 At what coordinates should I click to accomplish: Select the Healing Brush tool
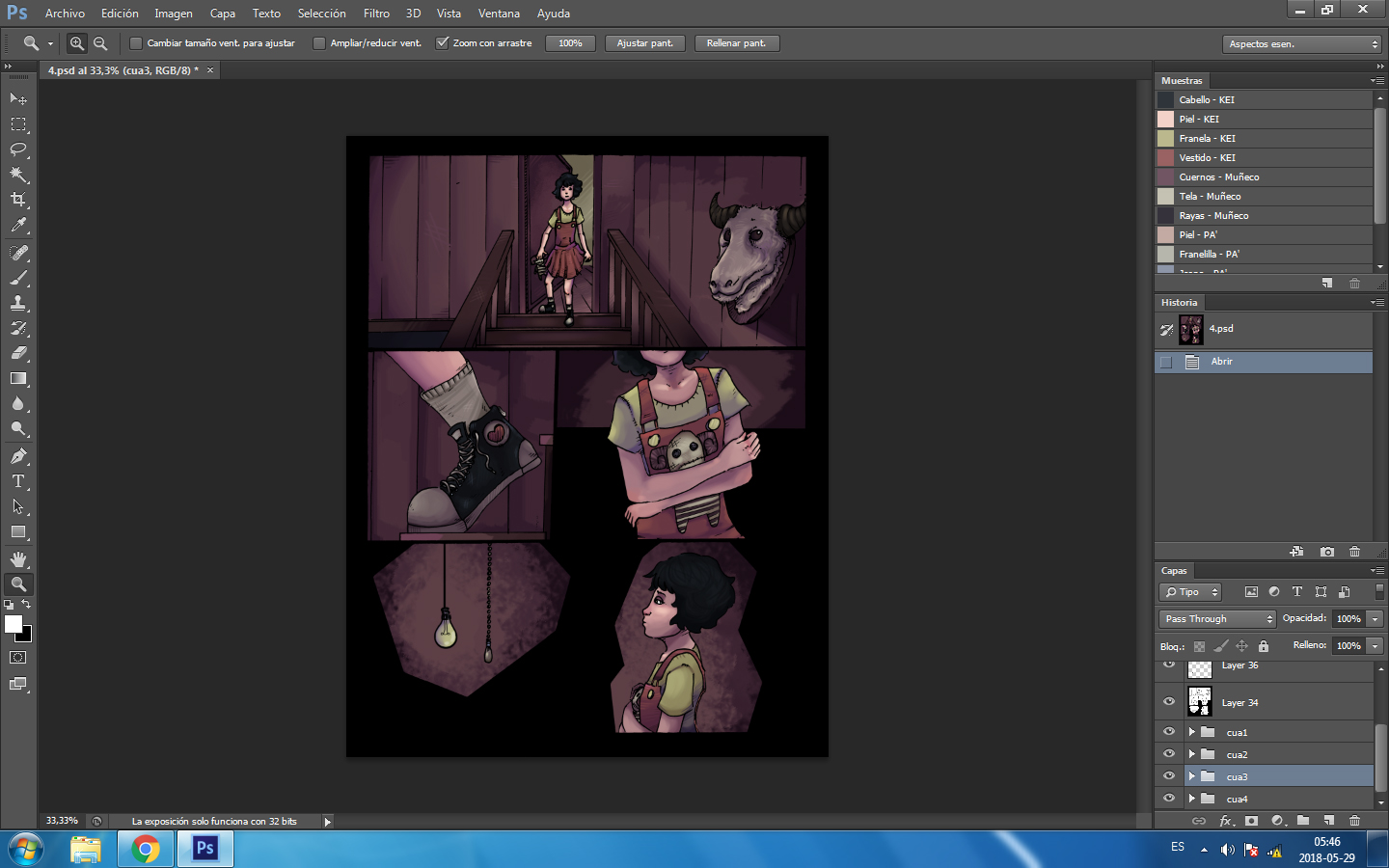[18, 253]
